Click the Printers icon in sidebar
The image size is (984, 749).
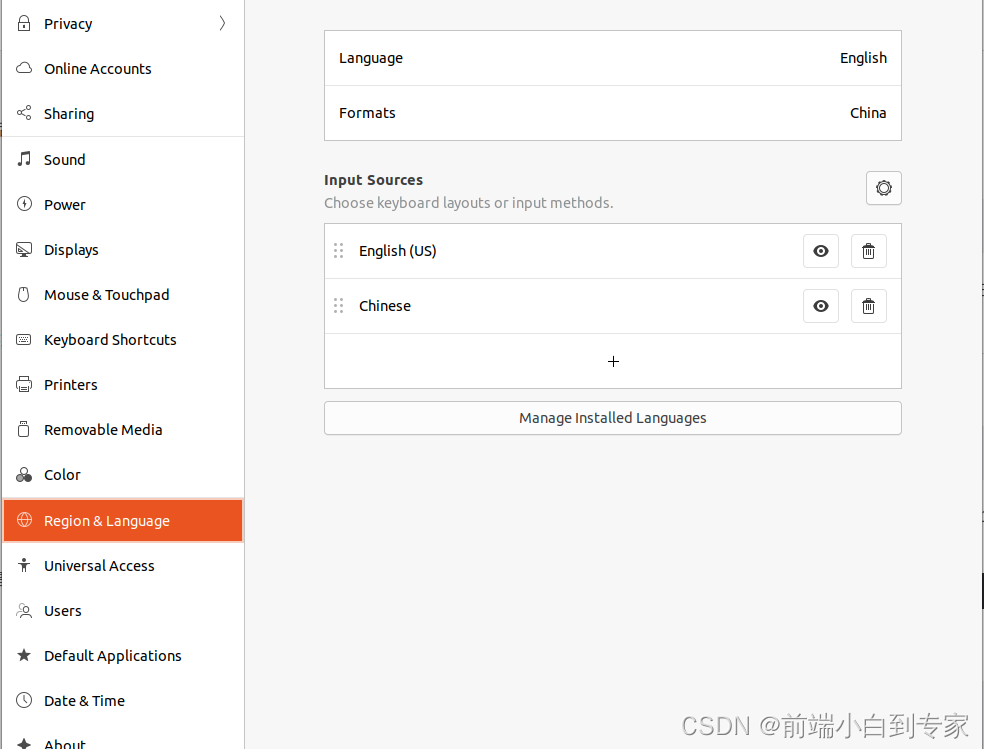(24, 385)
